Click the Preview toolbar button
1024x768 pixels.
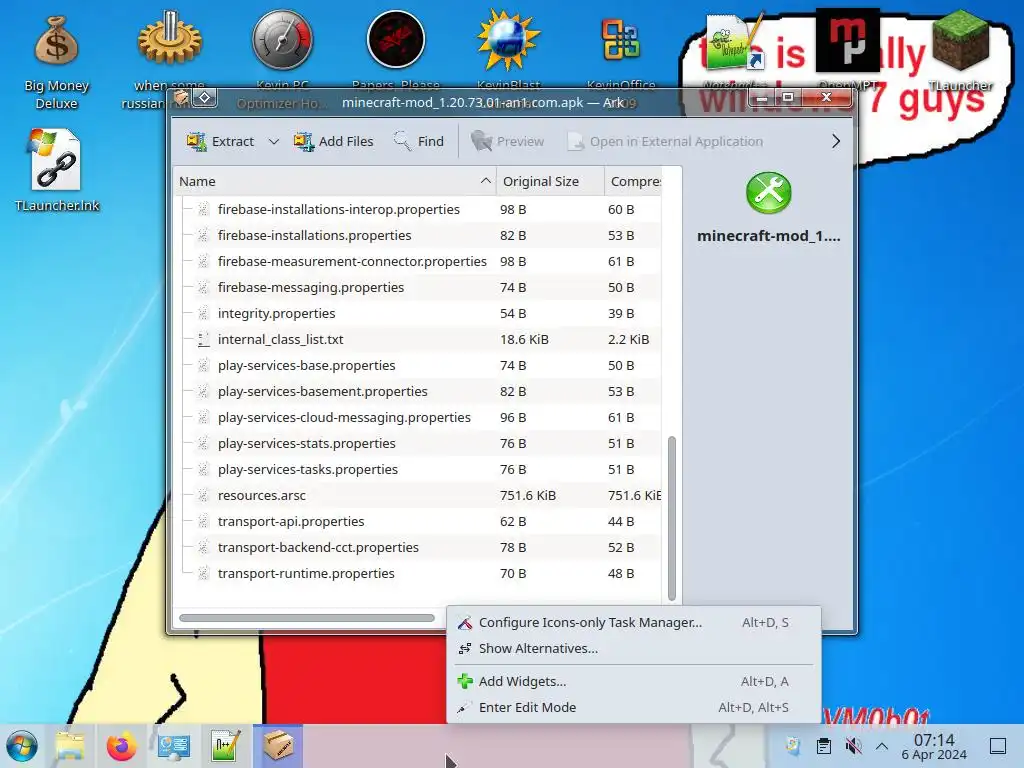tap(507, 141)
